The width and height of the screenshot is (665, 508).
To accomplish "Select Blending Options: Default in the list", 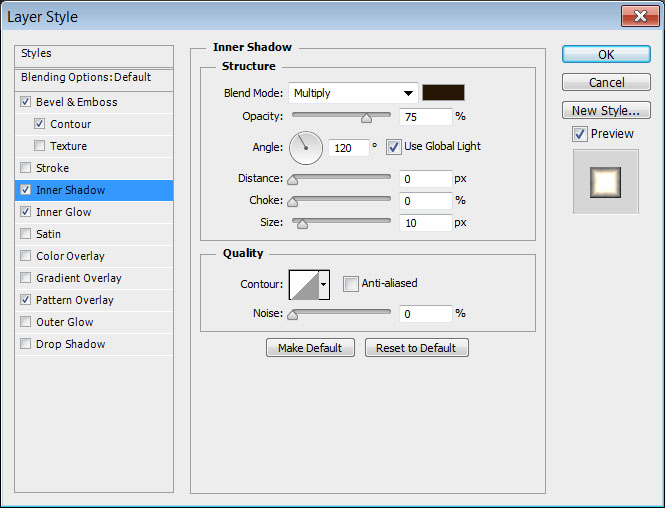I will 86,77.
